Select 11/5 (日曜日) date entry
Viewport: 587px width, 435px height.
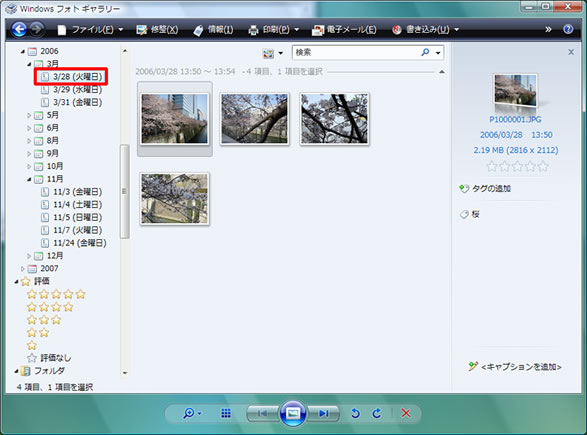point(71,218)
